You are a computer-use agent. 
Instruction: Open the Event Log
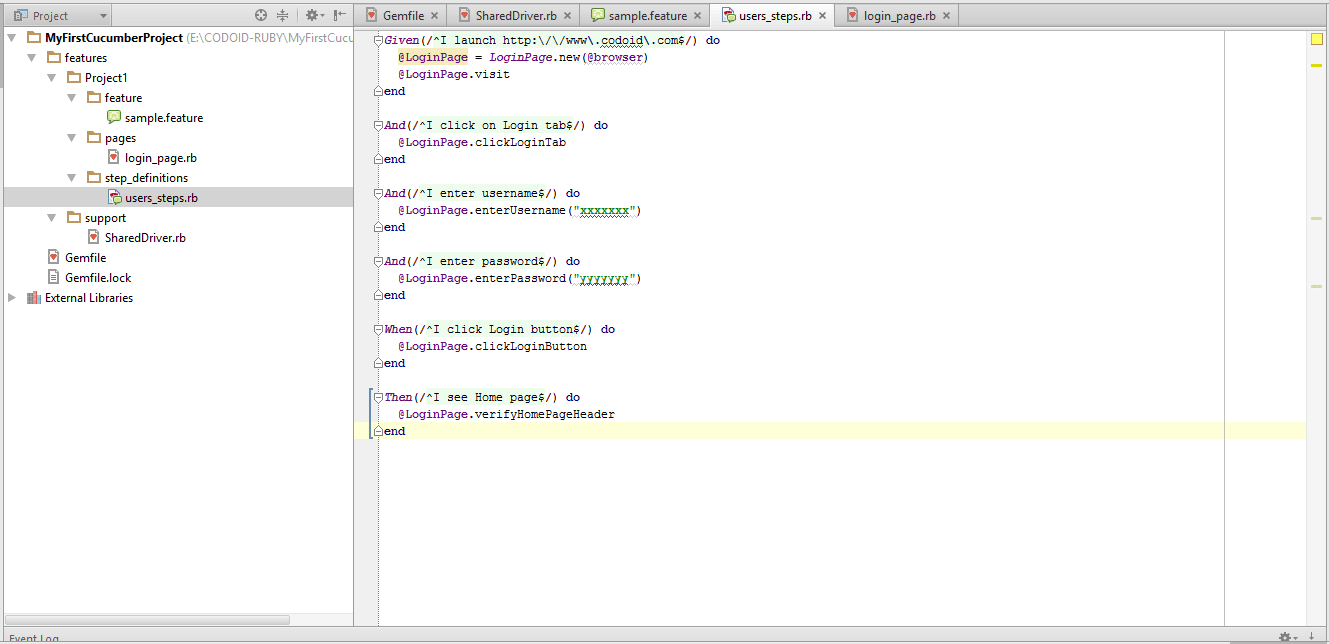[33, 637]
